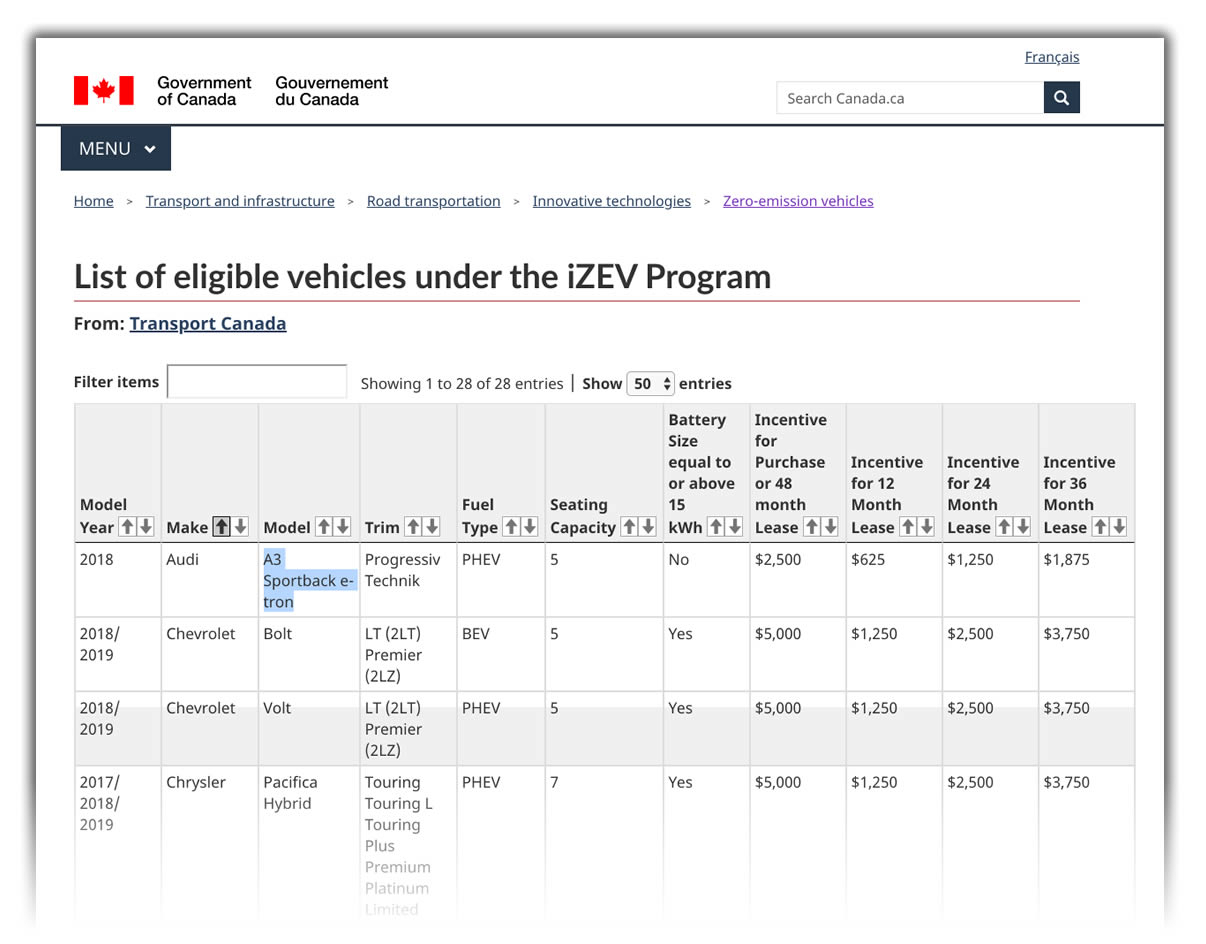Viewport: 1206px width, 944px height.
Task: Sort Trim column descending arrow
Action: point(432,527)
